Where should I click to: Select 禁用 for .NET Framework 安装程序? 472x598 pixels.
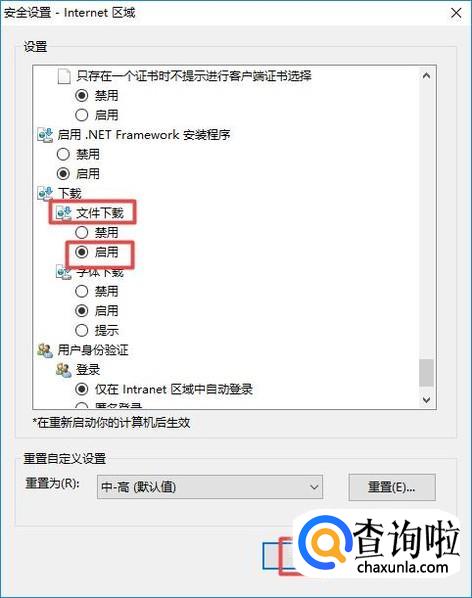[63, 154]
